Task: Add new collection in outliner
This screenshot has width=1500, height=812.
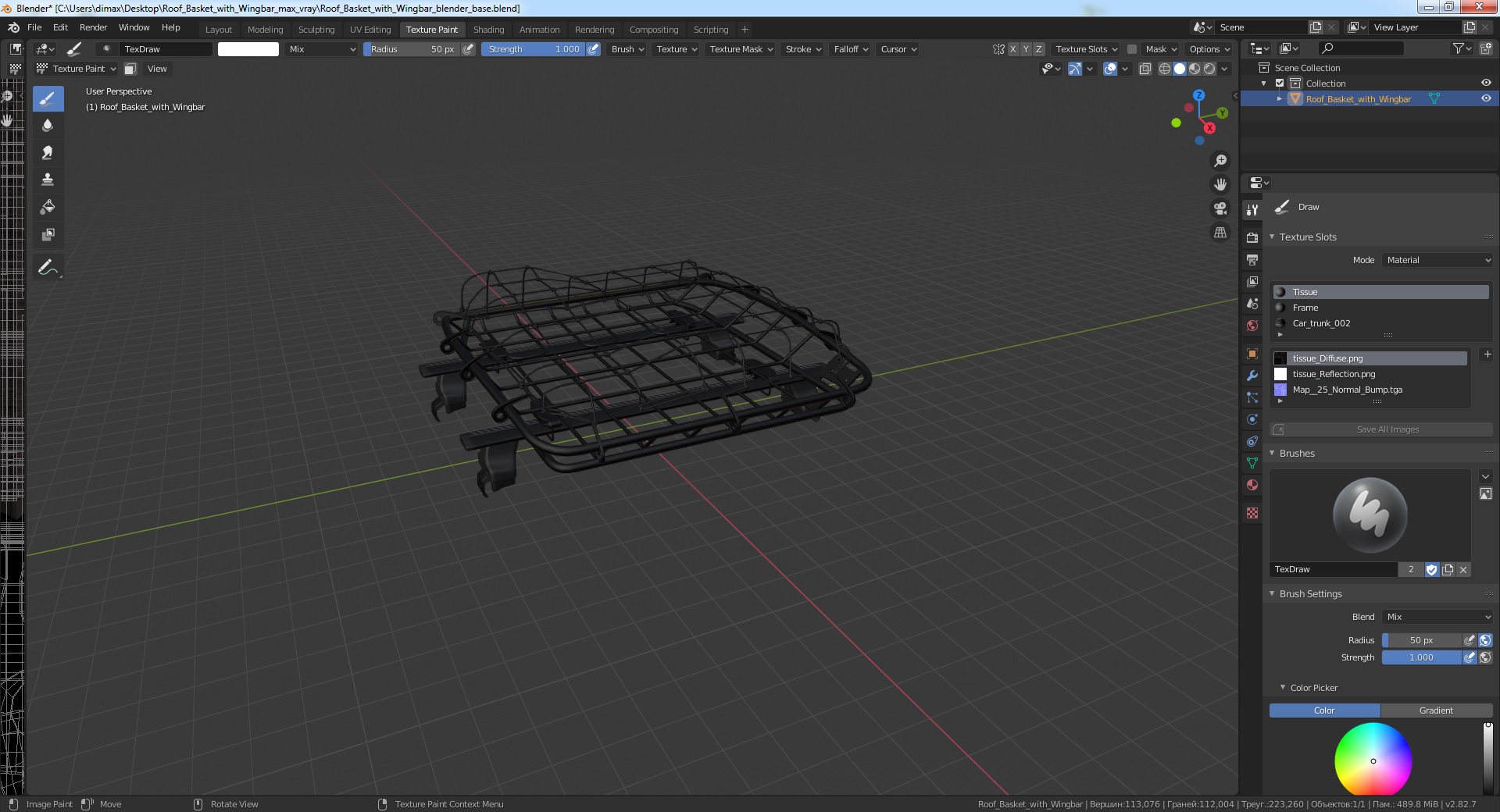Action: coord(1485,48)
